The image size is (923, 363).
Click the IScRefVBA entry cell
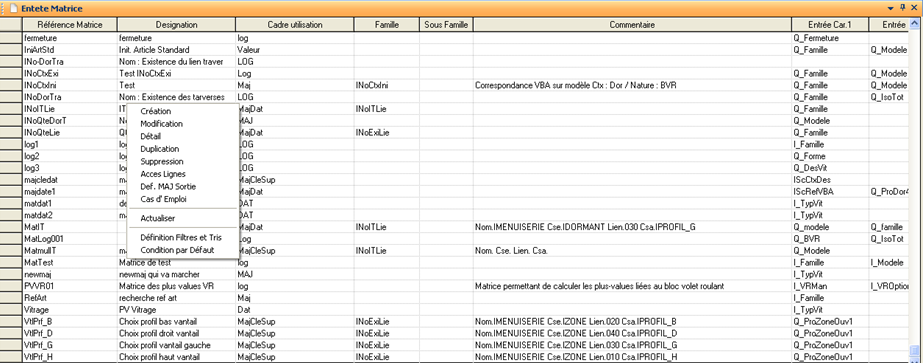(x=830, y=191)
